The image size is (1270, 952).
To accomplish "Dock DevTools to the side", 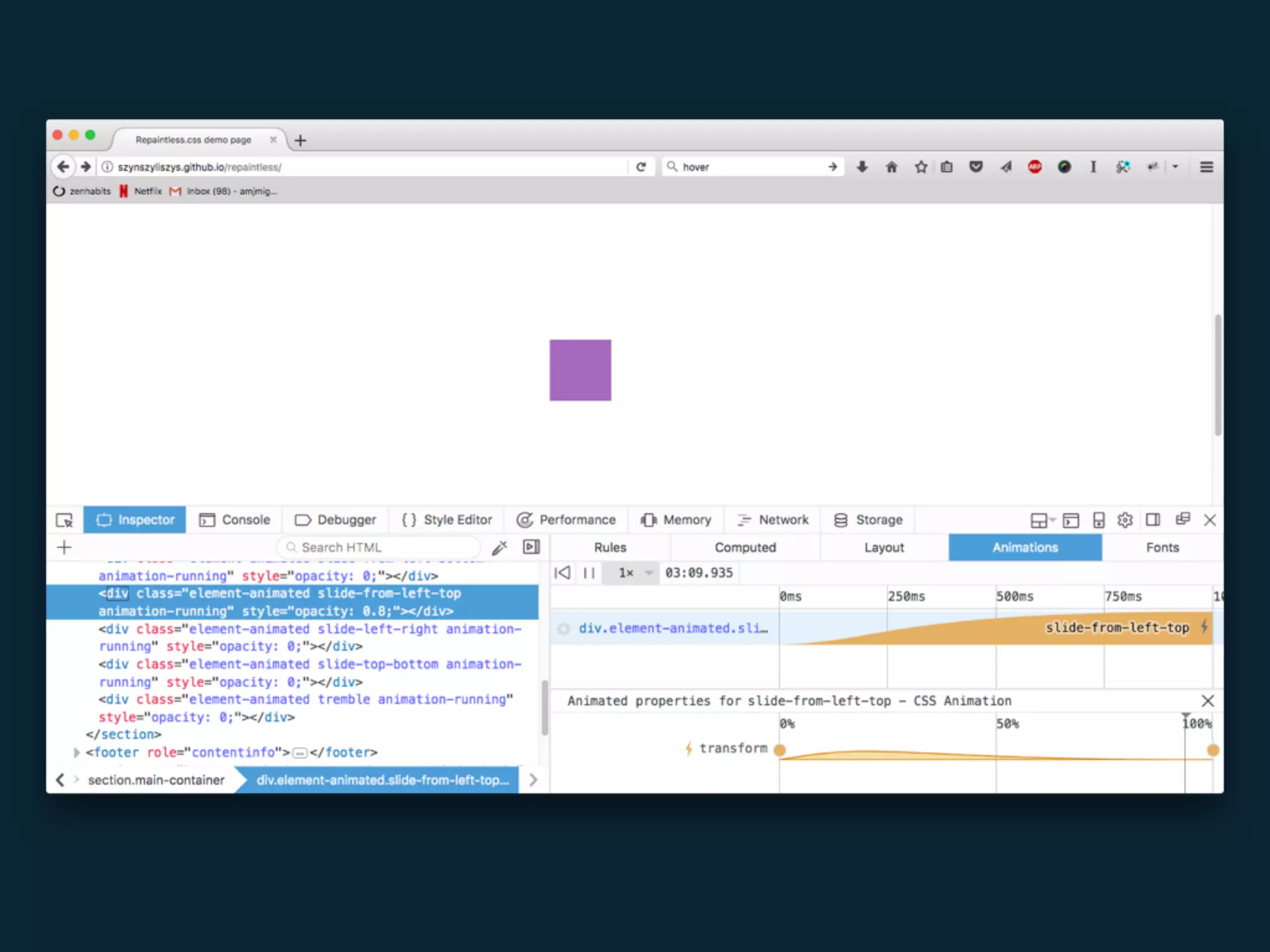I will point(1153,520).
